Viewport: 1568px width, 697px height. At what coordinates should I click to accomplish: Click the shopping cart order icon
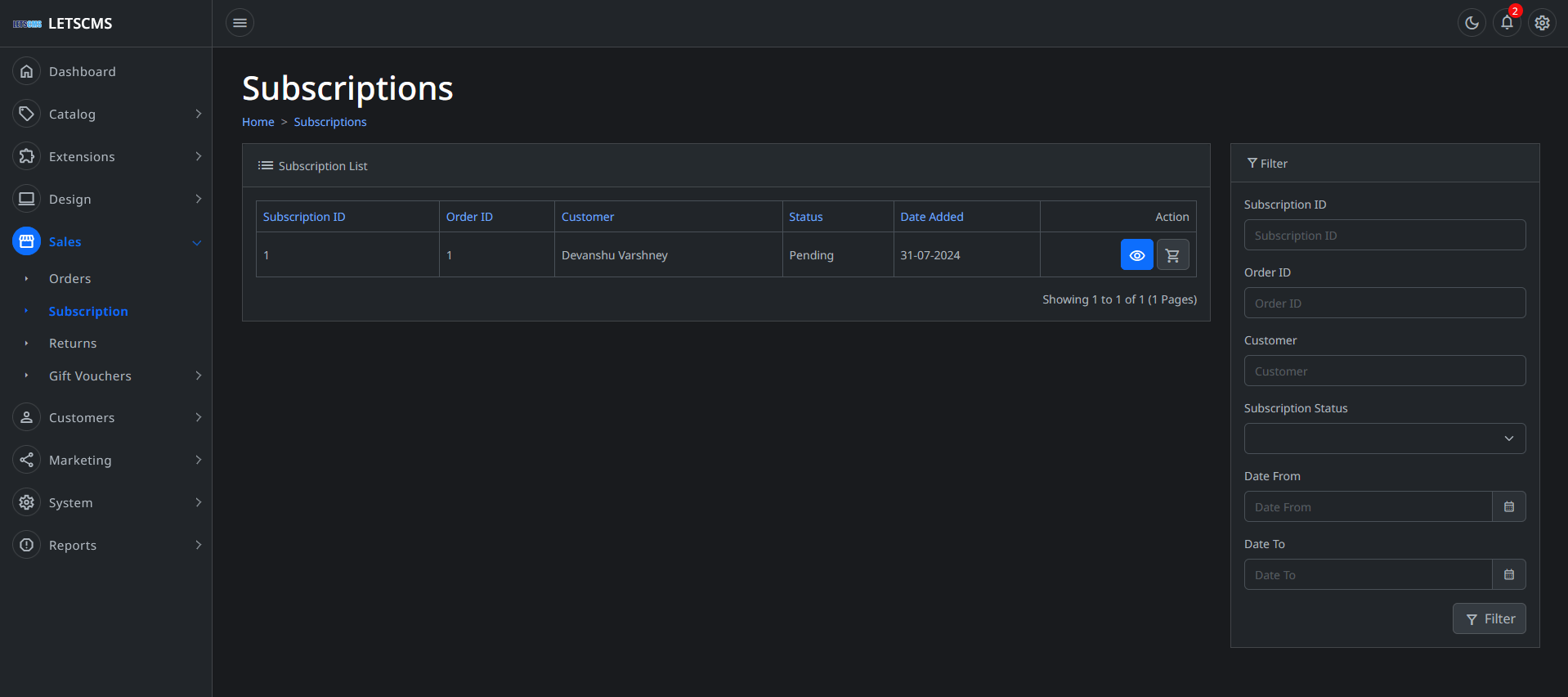[x=1172, y=255]
